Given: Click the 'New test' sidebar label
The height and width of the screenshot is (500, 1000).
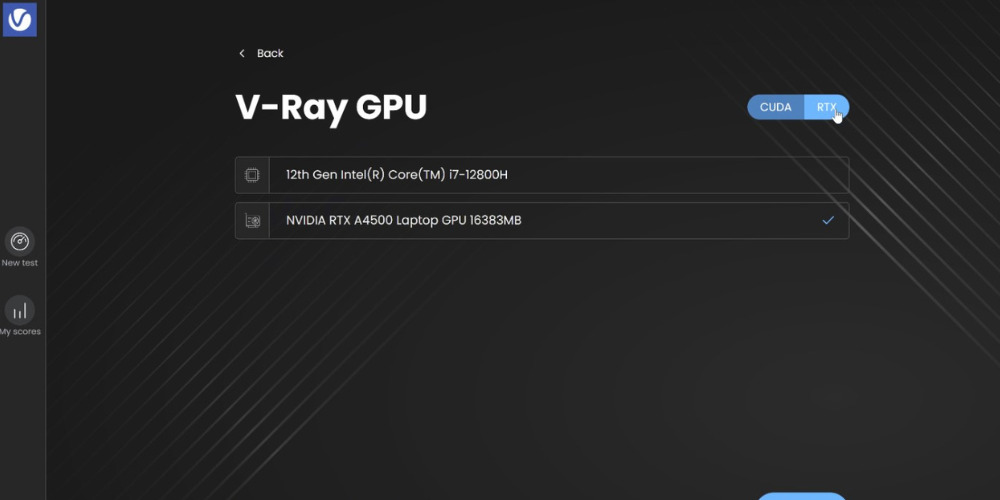Looking at the screenshot, I should point(20,263).
